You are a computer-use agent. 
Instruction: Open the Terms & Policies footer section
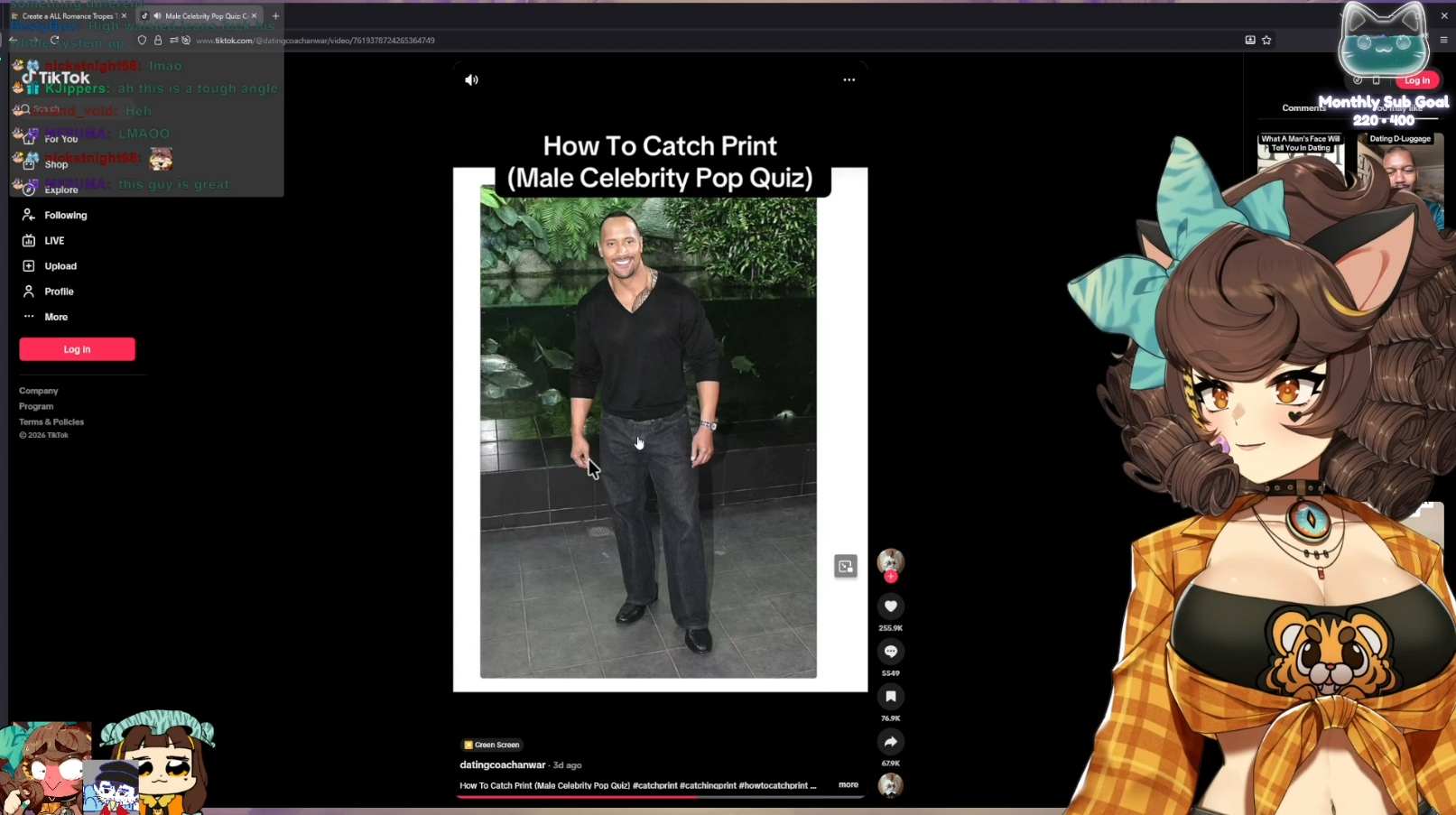pos(51,421)
